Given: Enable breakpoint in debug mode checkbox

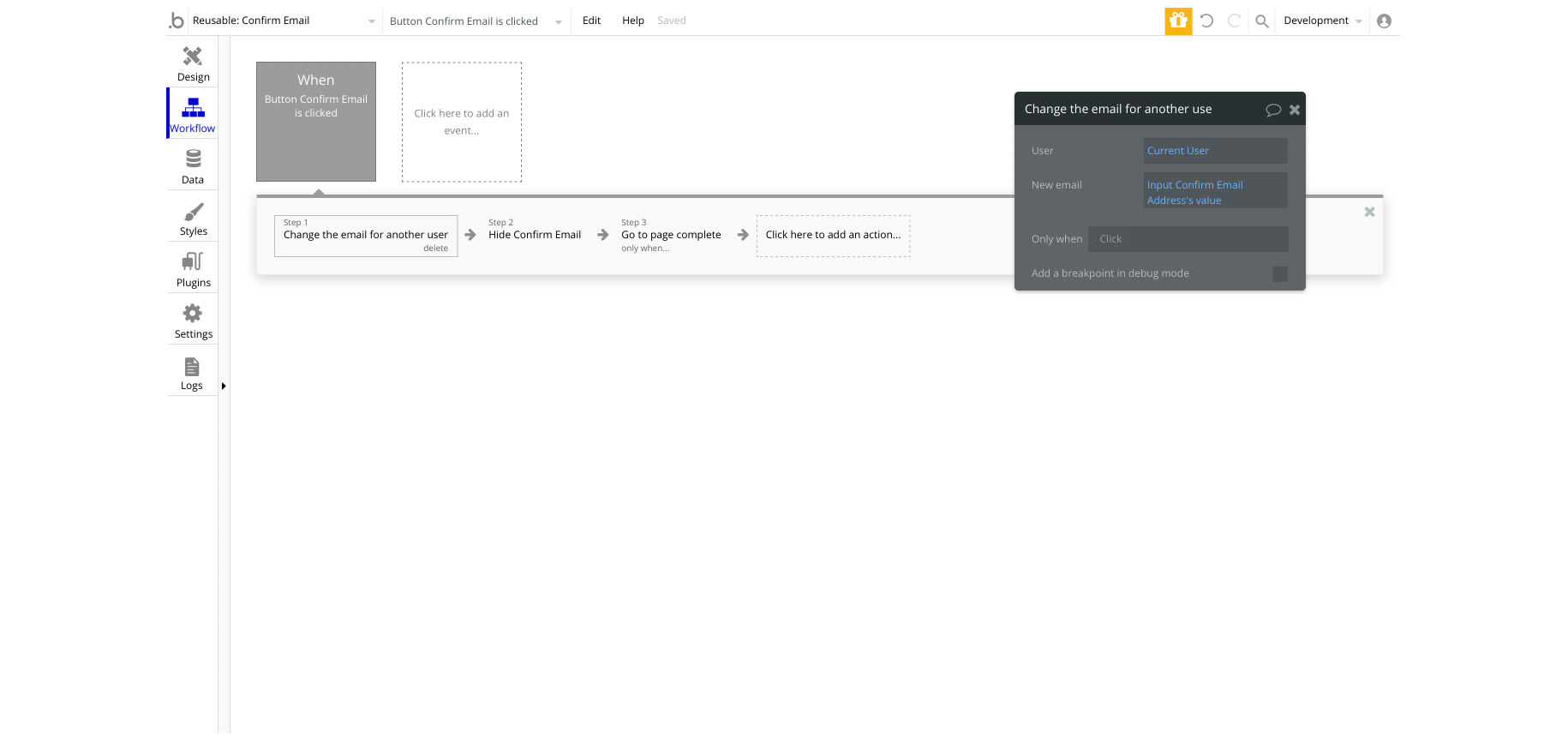Looking at the screenshot, I should pyautogui.click(x=1280, y=274).
